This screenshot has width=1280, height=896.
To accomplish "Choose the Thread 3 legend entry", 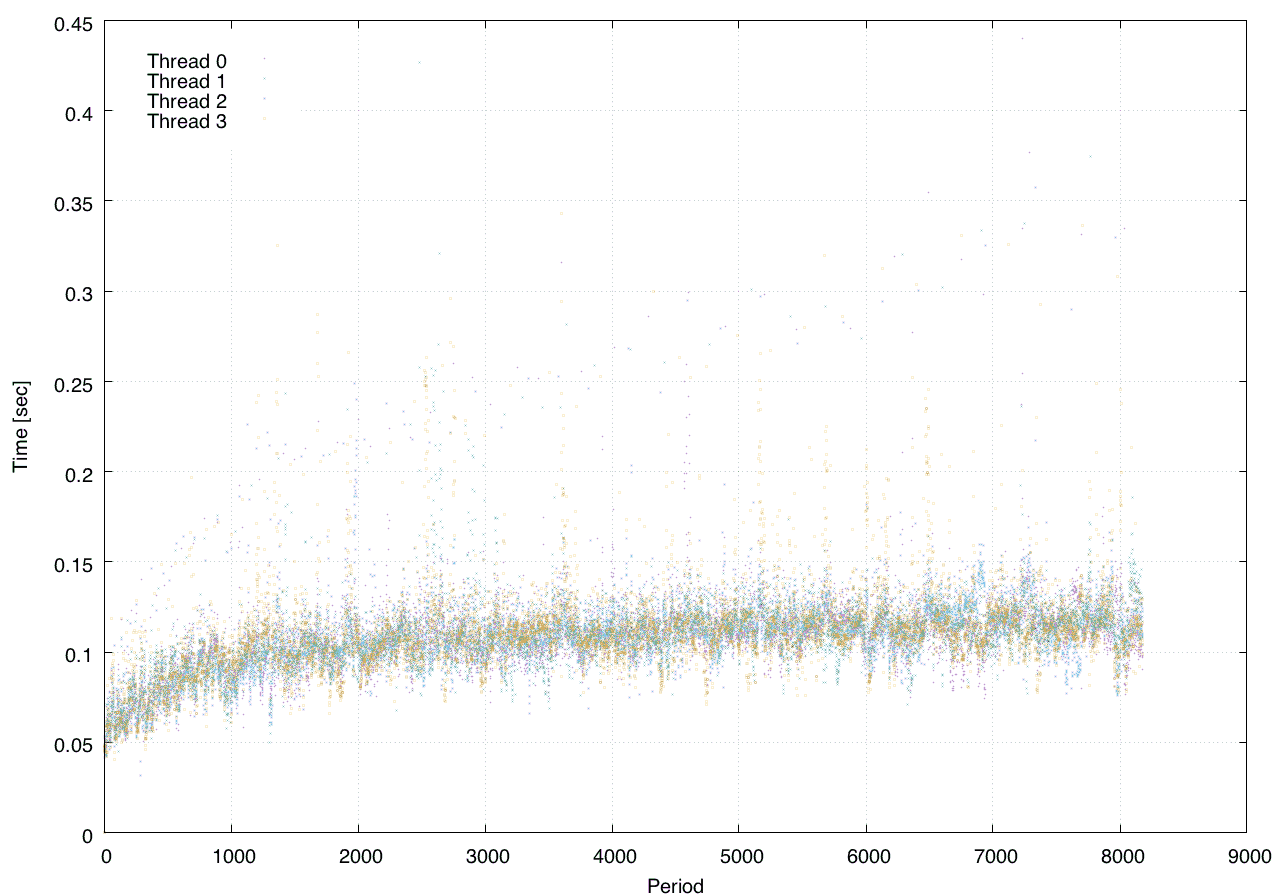I will (x=187, y=122).
